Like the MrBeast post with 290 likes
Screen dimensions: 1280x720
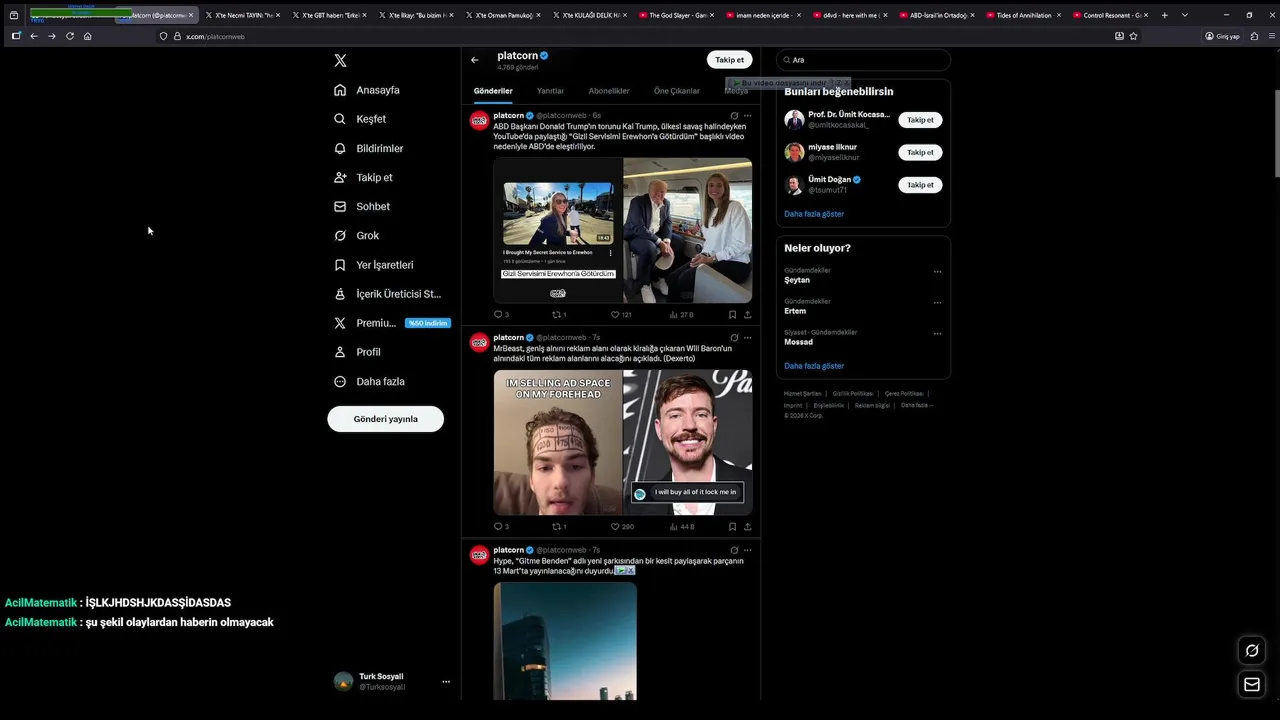pos(622,527)
